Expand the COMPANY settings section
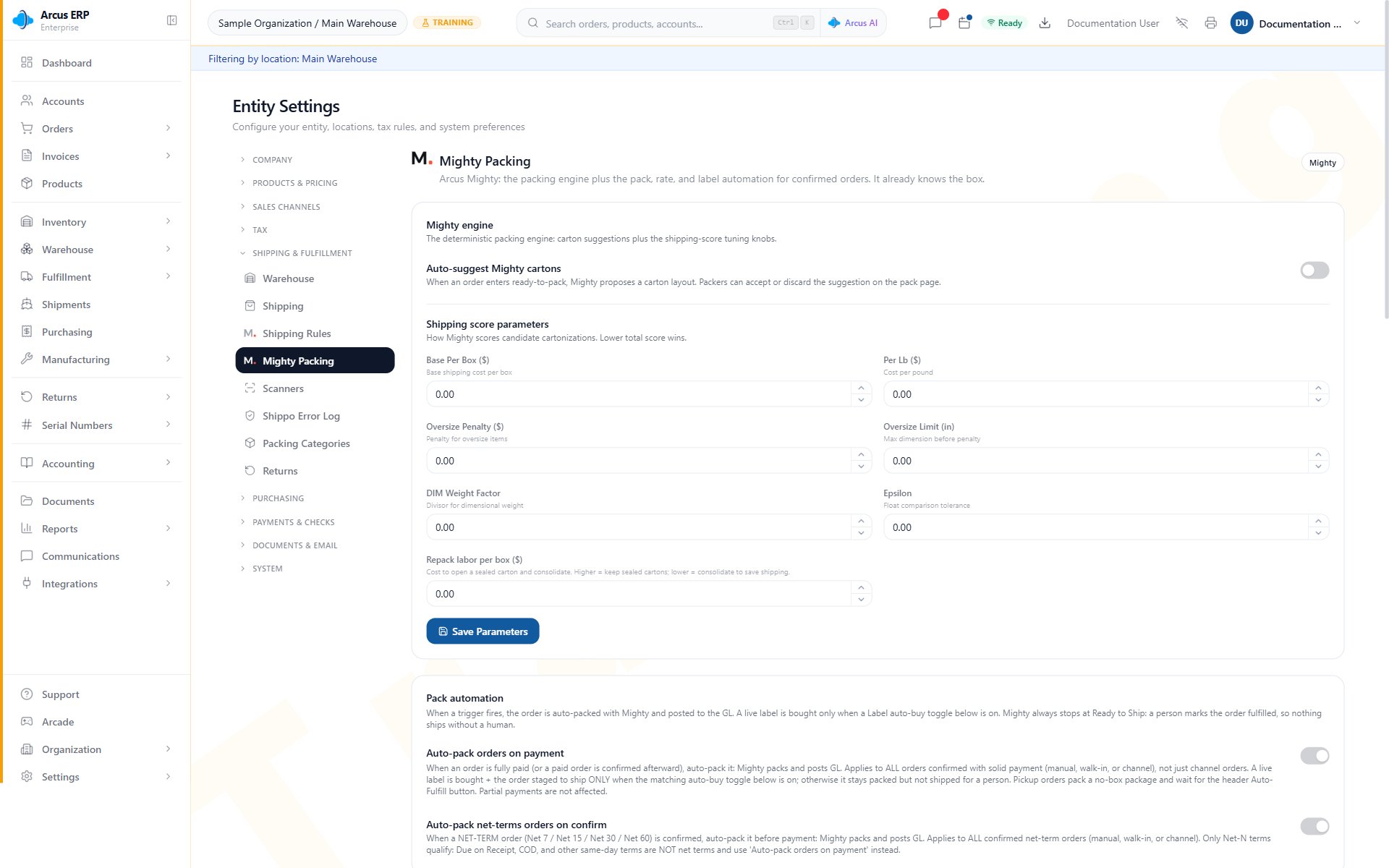 [x=315, y=160]
